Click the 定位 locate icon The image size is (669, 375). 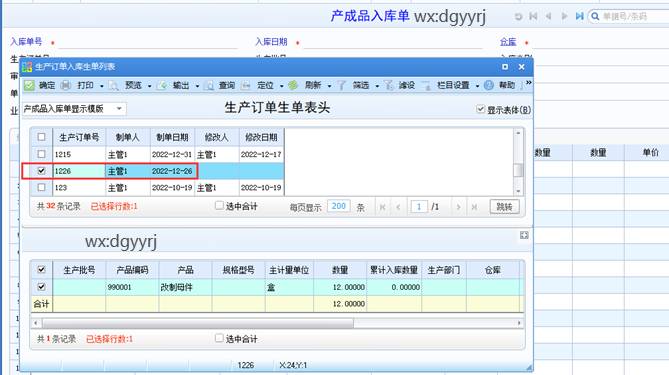(x=246, y=85)
